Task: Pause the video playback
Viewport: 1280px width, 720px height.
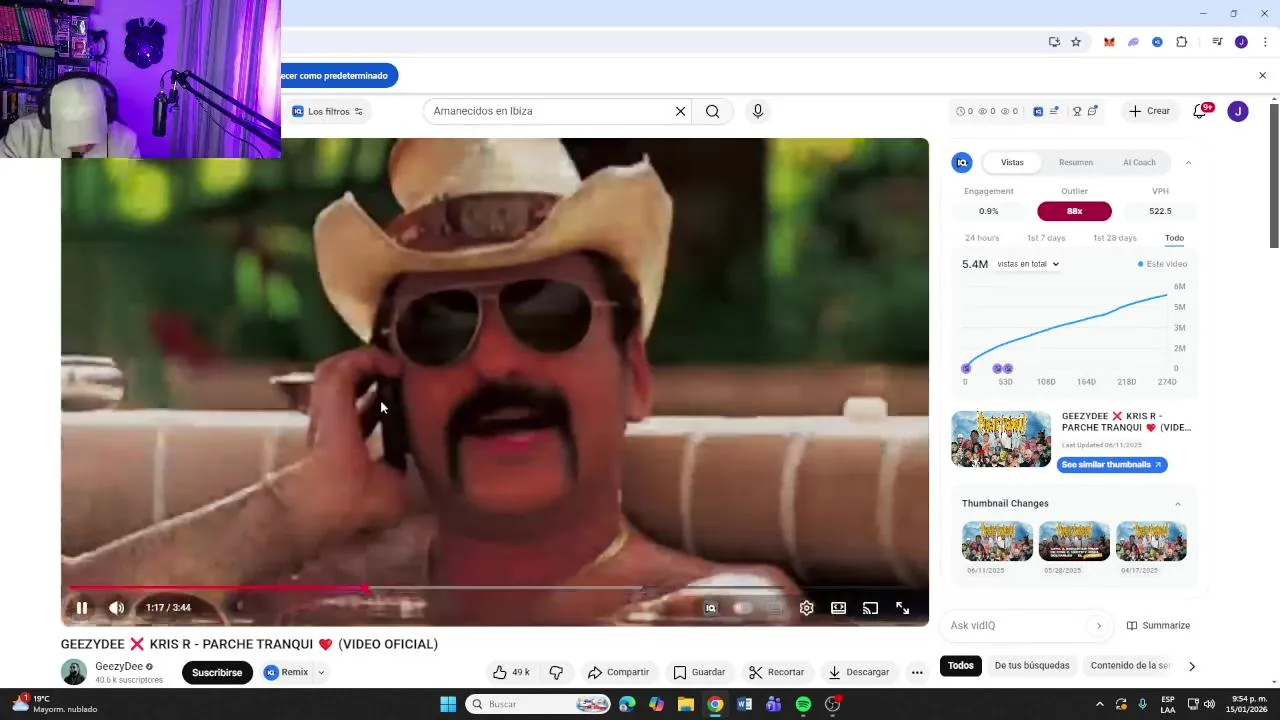Action: tap(82, 607)
